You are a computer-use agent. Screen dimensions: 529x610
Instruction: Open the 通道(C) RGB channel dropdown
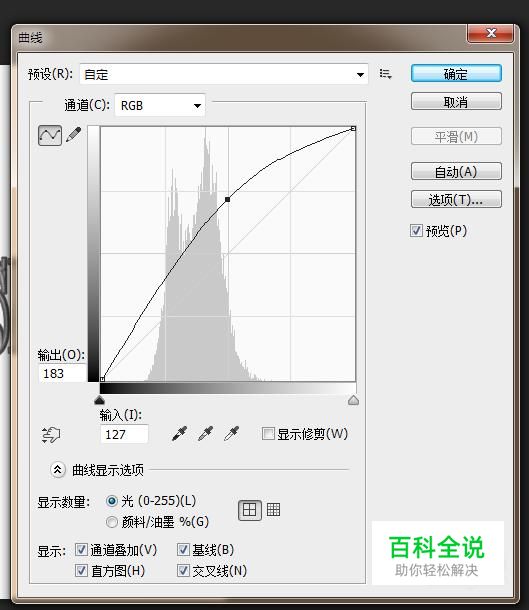tap(160, 105)
